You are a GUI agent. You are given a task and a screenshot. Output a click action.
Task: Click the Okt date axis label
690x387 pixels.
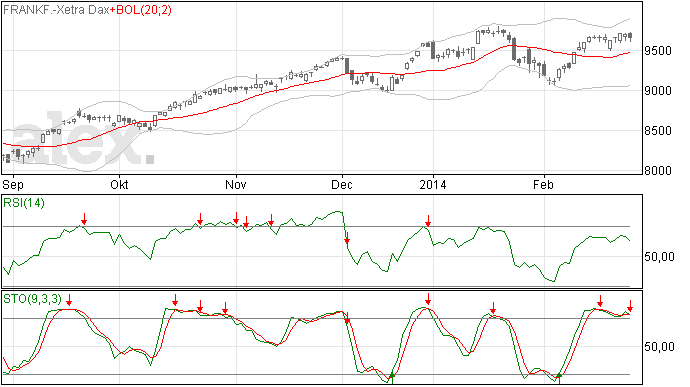click(119, 184)
